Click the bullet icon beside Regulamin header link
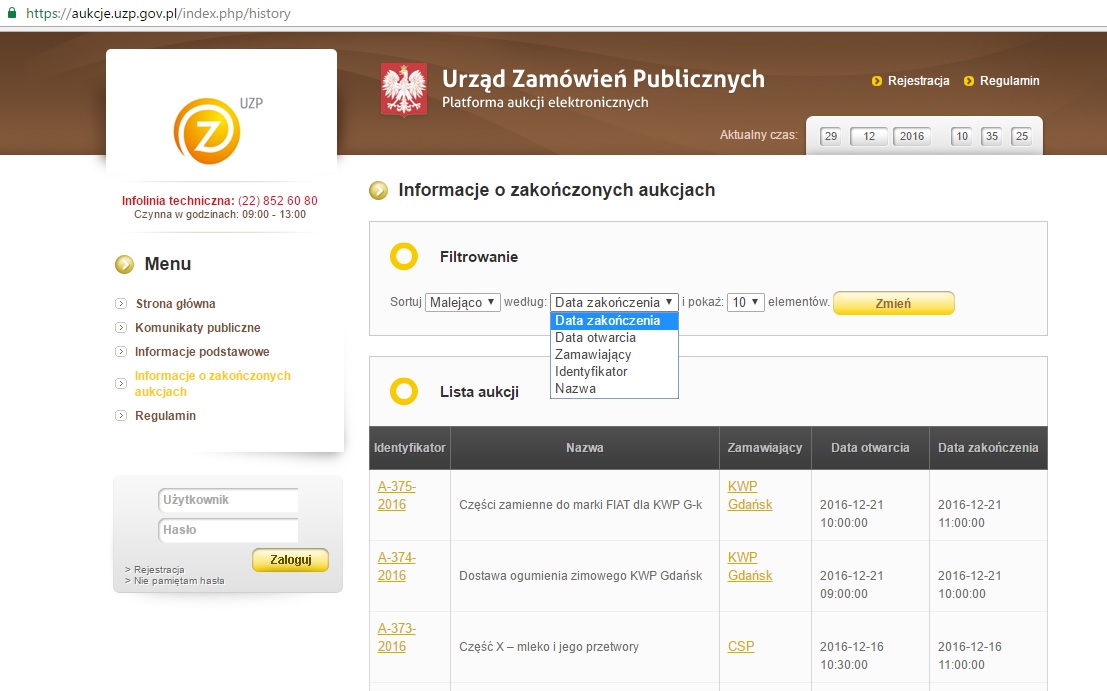 point(968,81)
